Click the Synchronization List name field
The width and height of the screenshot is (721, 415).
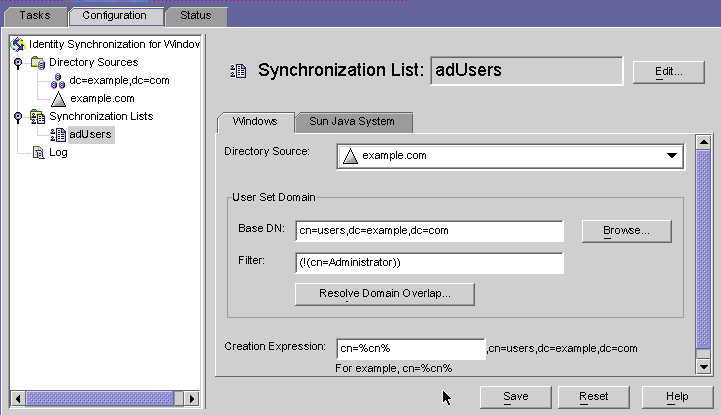tap(527, 71)
